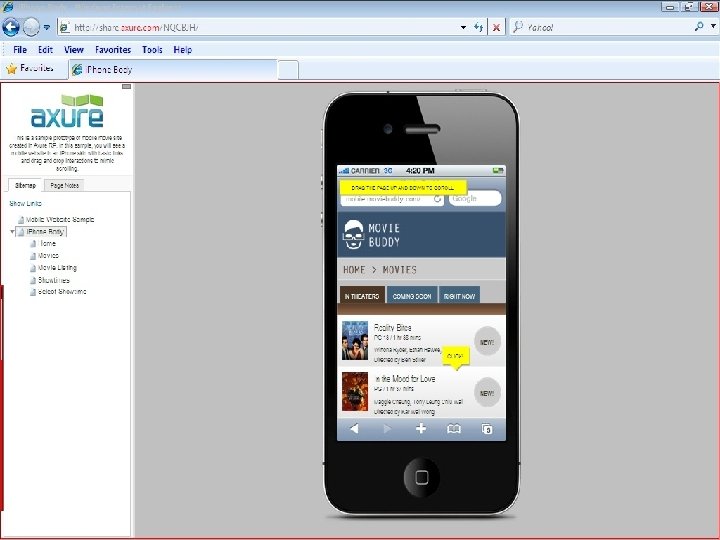The height and width of the screenshot is (540, 720).
Task: Click the Favorites star button
Action: click(x=30, y=68)
